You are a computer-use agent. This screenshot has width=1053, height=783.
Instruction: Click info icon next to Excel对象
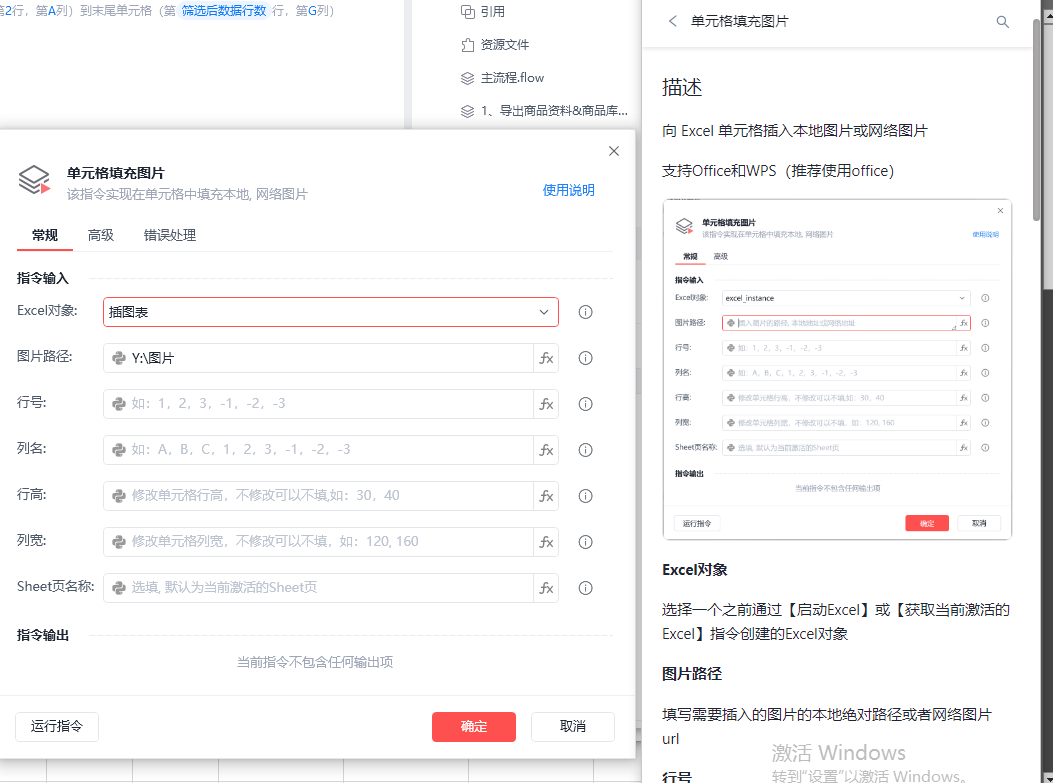(x=586, y=312)
